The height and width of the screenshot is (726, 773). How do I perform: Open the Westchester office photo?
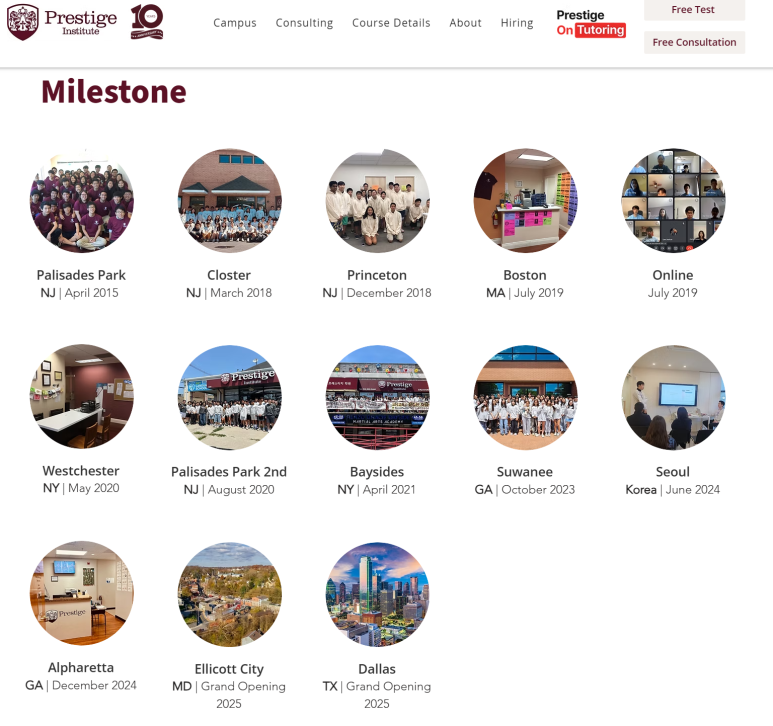click(x=82, y=396)
